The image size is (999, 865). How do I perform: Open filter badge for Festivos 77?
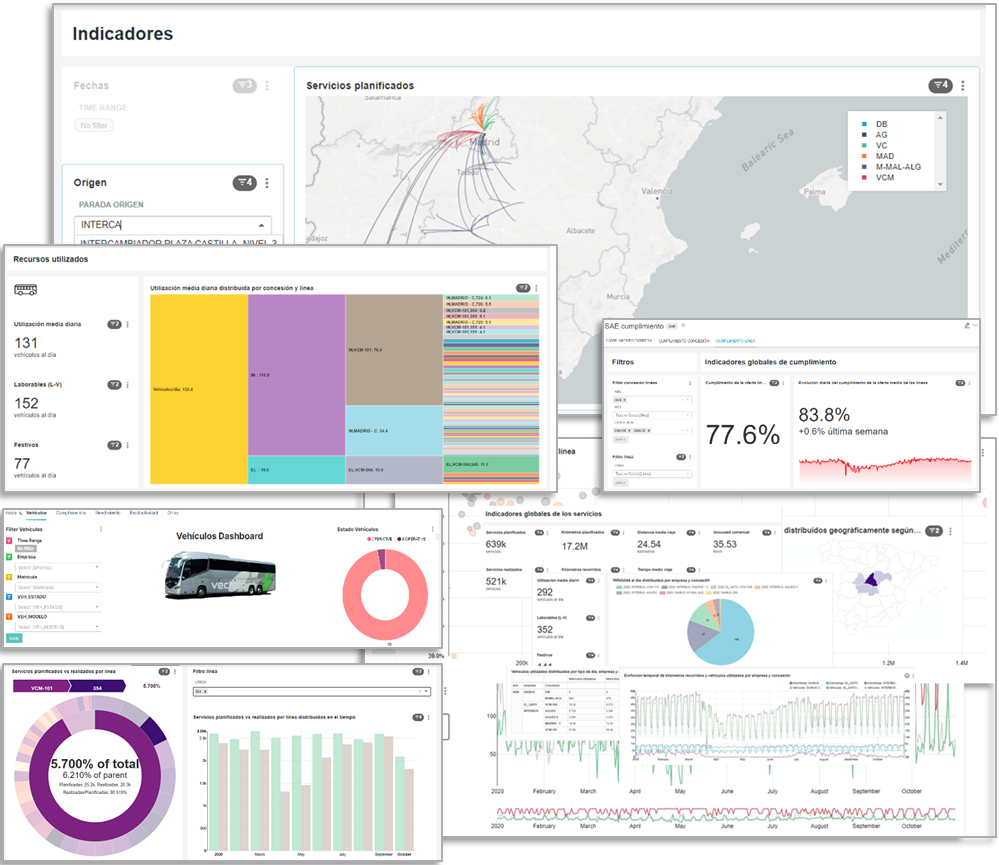click(x=114, y=445)
